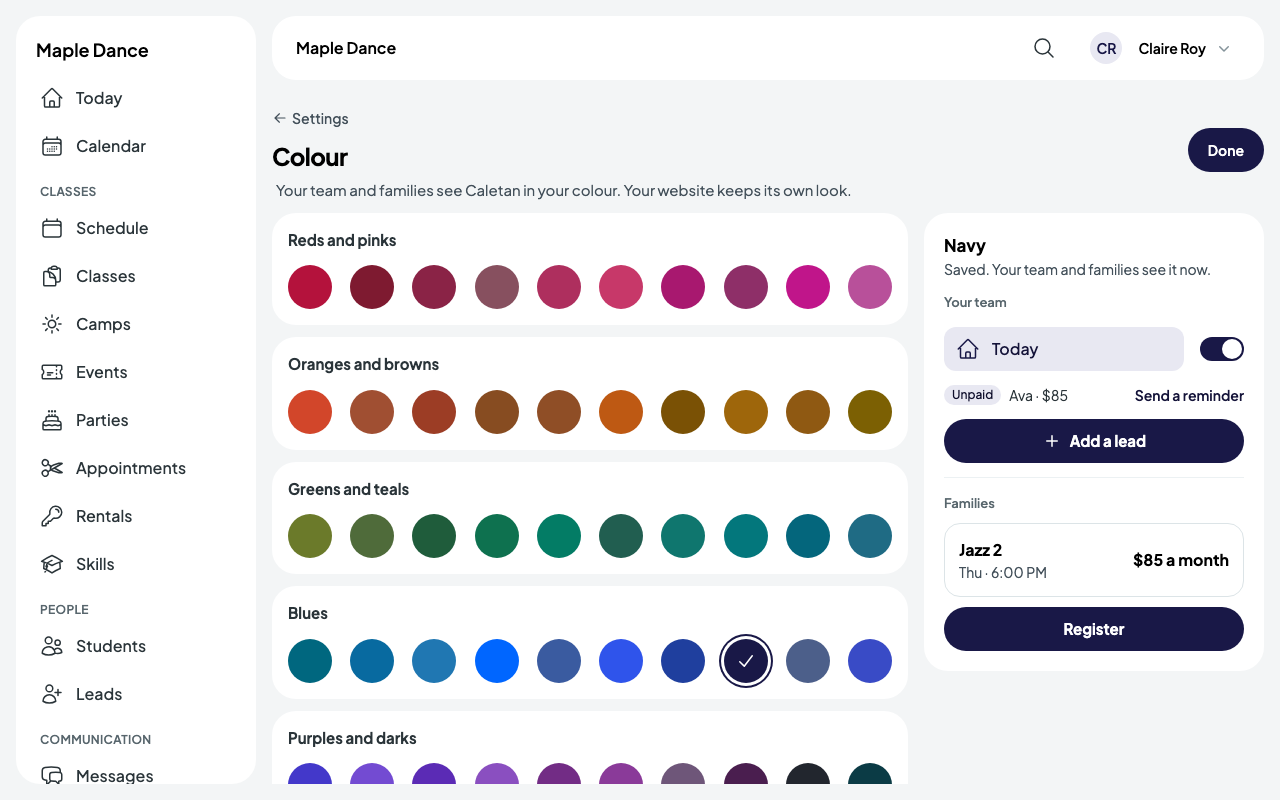Expand the Claire Roy account chevron

[1224, 49]
